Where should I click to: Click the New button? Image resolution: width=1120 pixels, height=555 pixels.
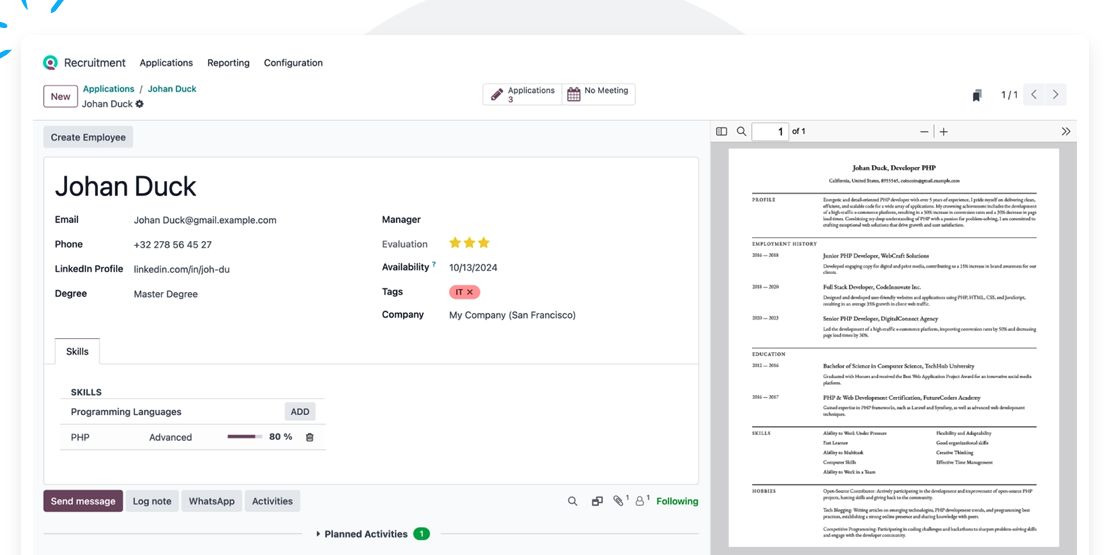(x=61, y=96)
